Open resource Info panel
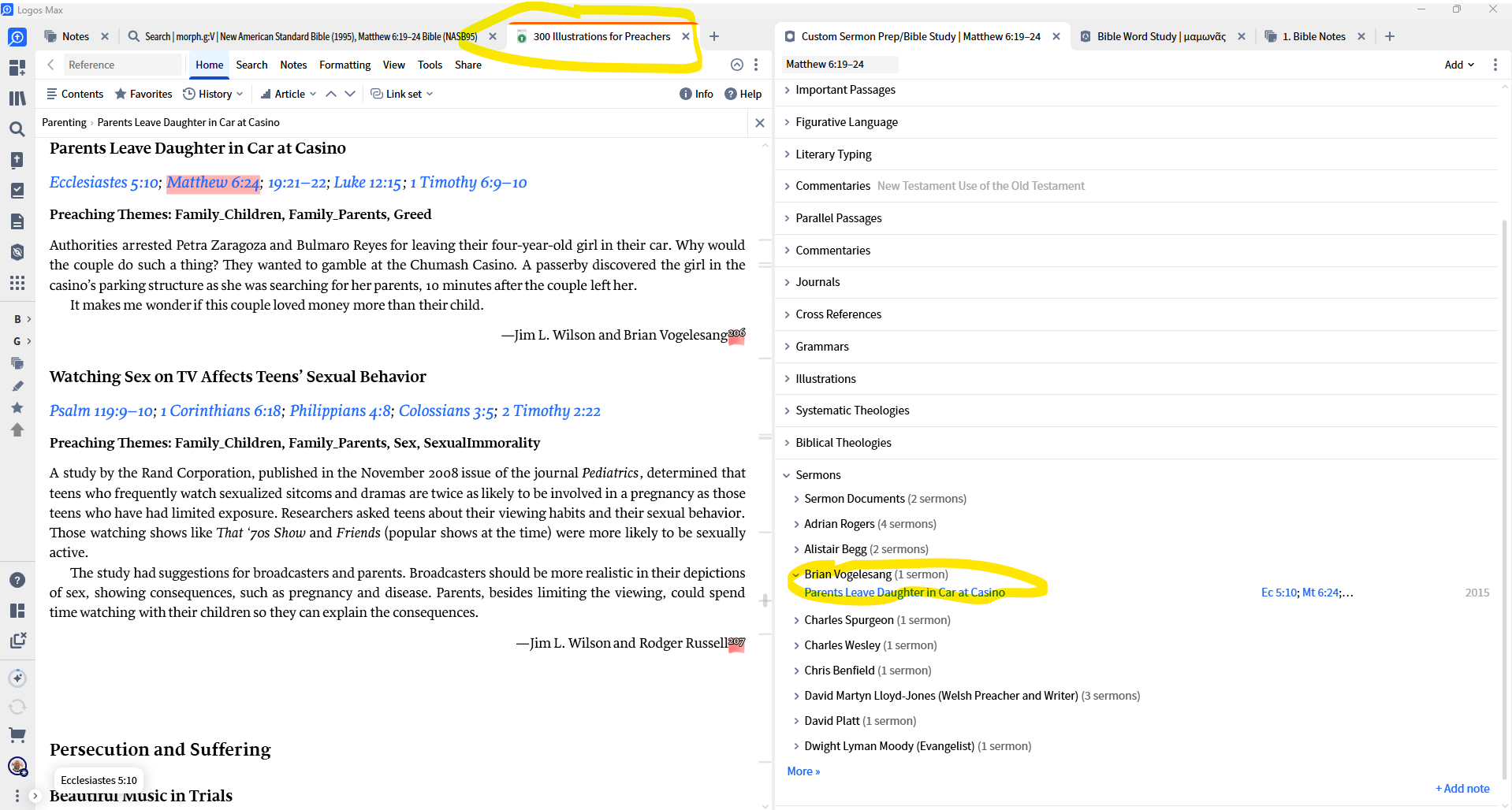 (x=696, y=94)
